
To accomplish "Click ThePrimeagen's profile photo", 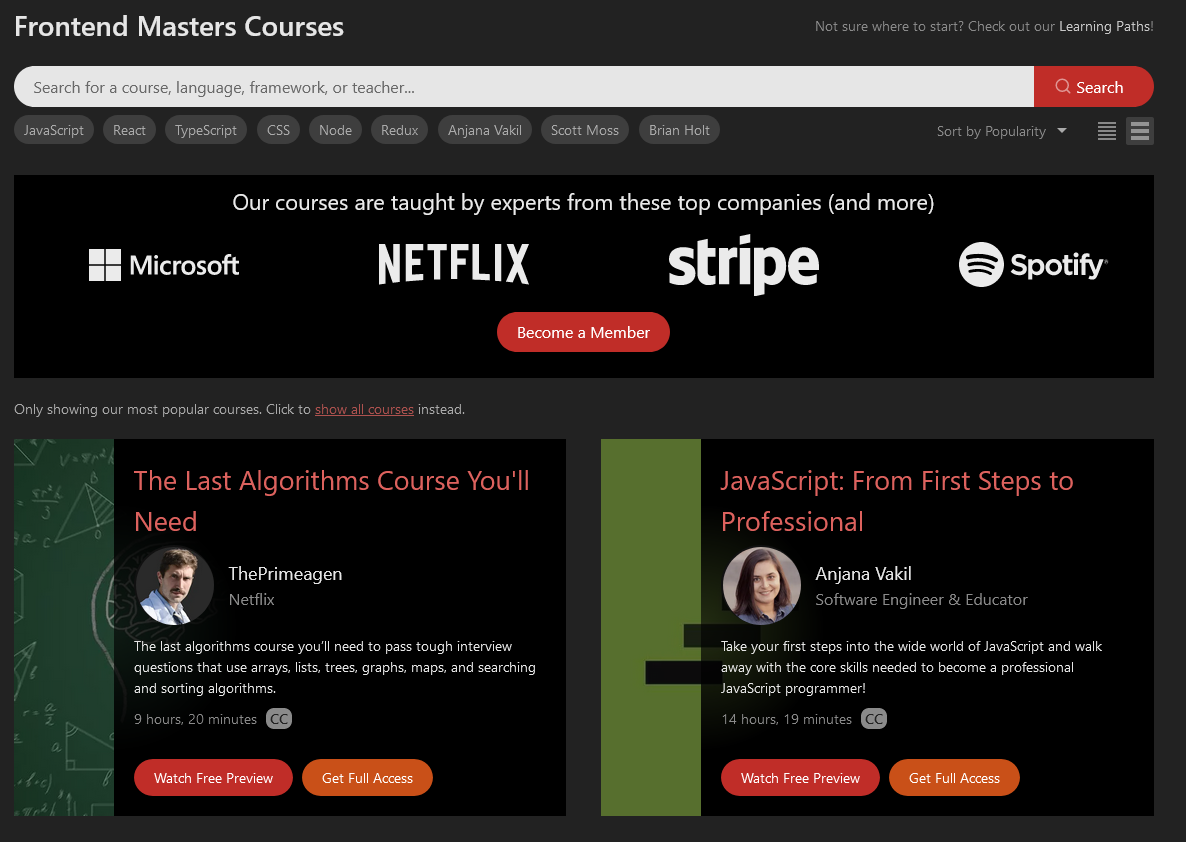I will tap(175, 586).
